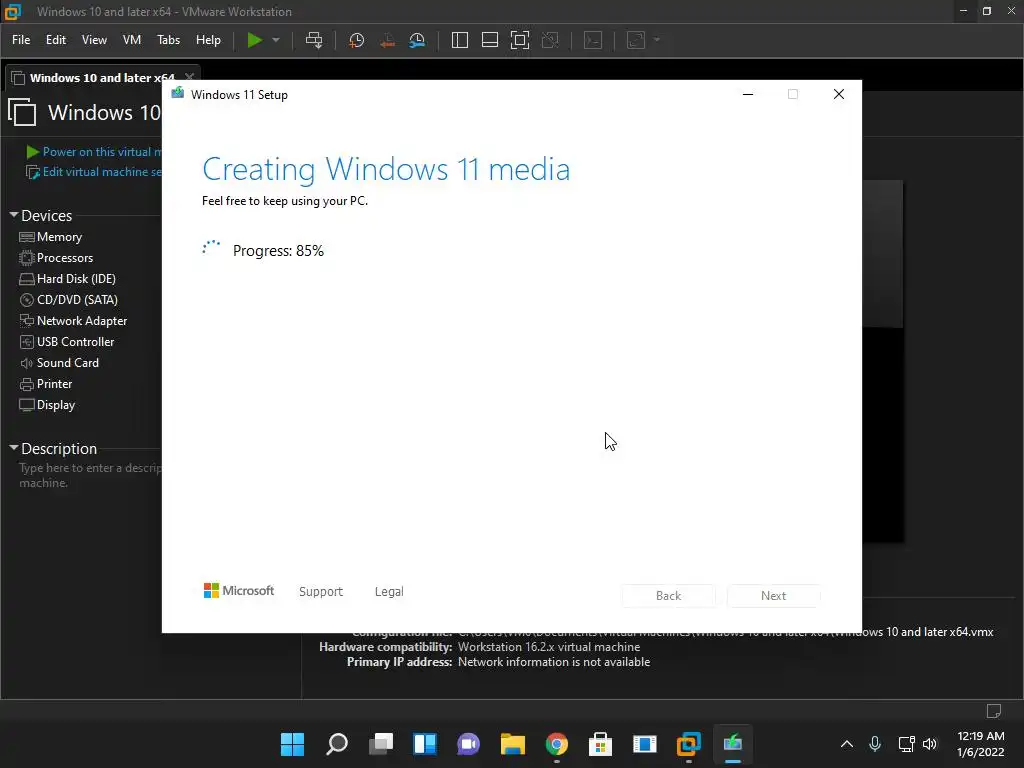Open the File menu

pyautogui.click(x=21, y=40)
